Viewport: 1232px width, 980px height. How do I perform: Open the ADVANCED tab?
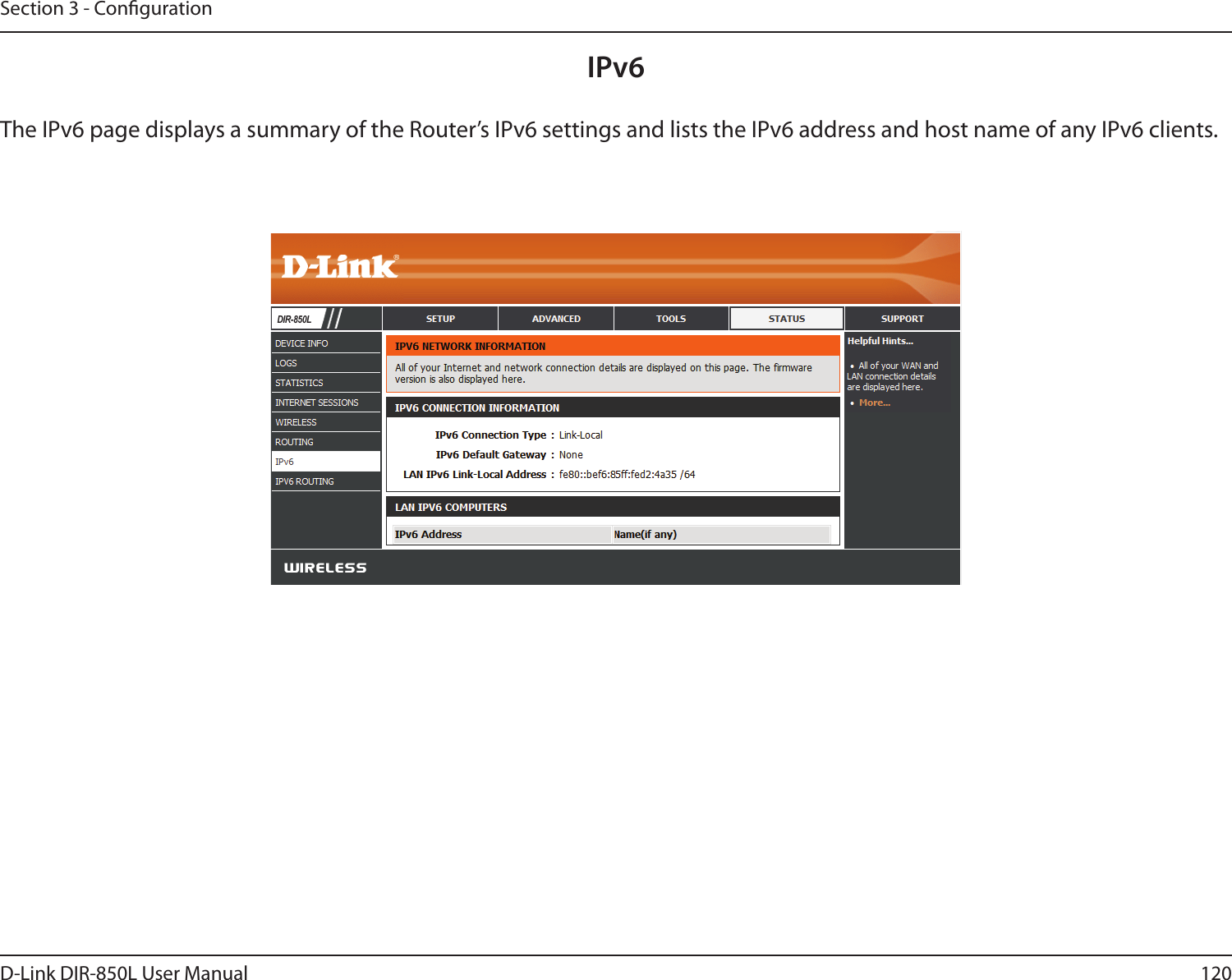tap(556, 319)
